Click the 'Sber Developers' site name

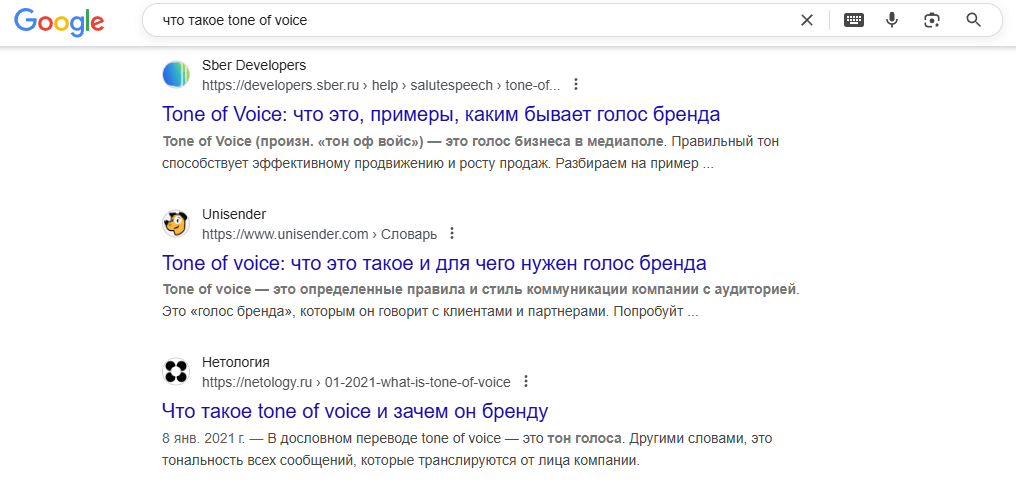tap(254, 65)
